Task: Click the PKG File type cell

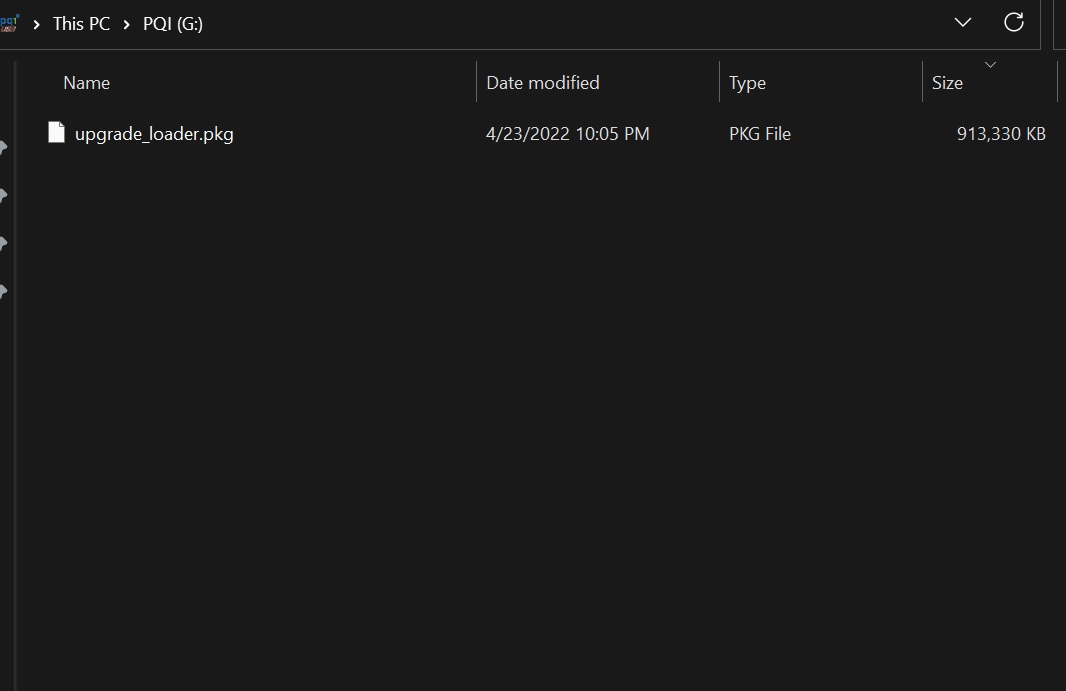Action: coord(759,134)
